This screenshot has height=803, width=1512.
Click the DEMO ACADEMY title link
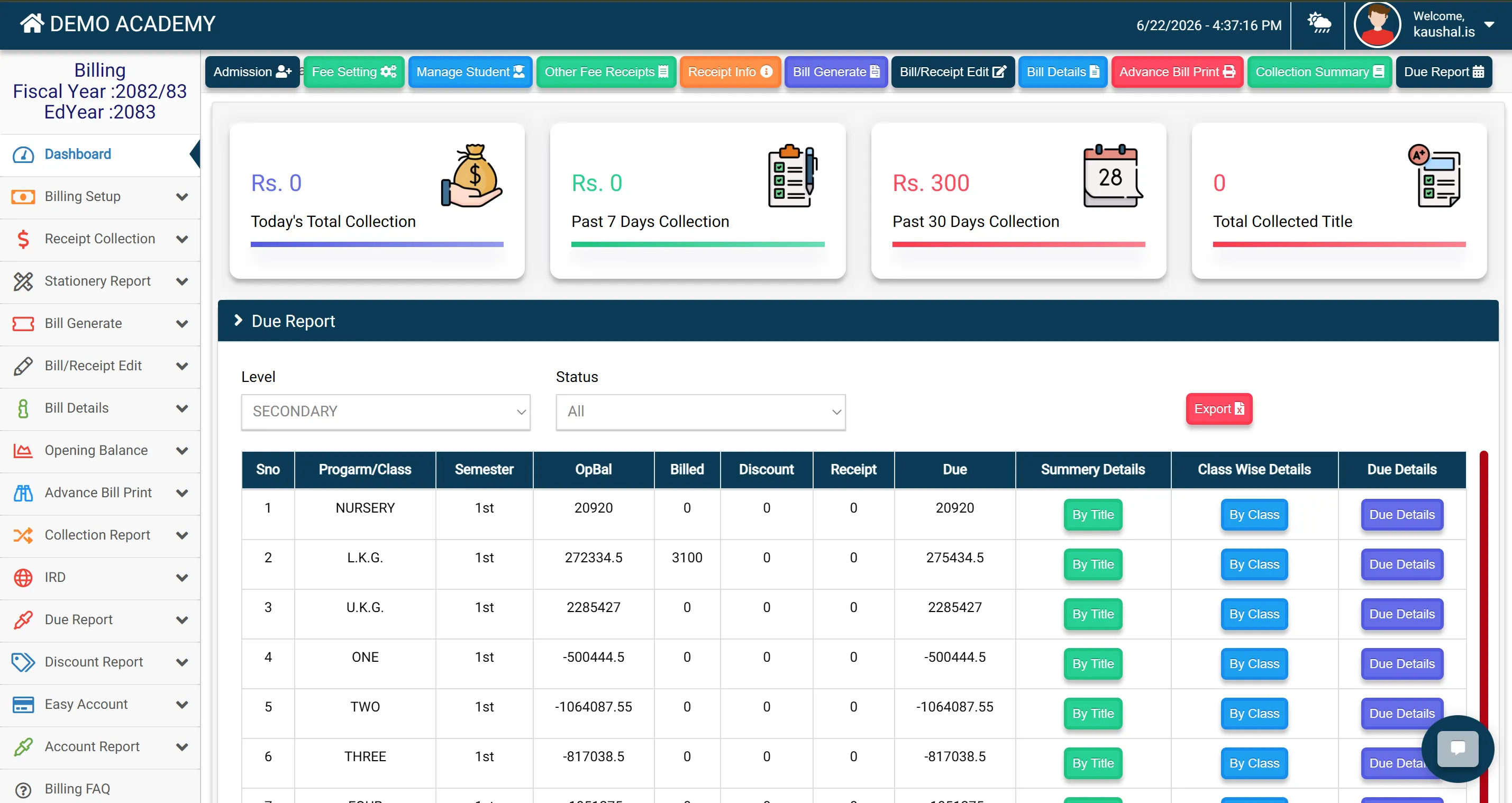click(x=133, y=23)
